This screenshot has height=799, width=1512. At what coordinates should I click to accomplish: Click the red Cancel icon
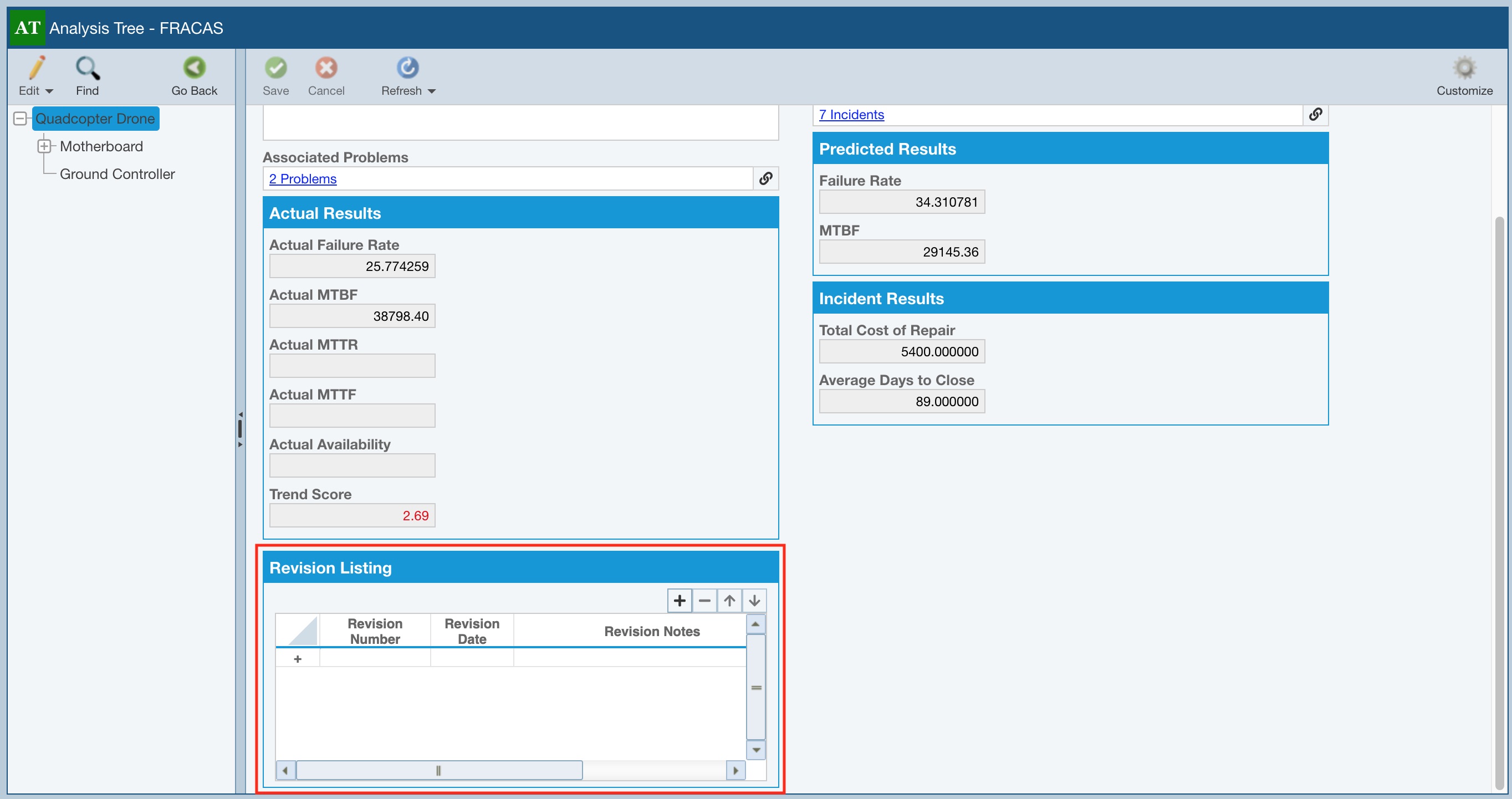click(x=326, y=68)
